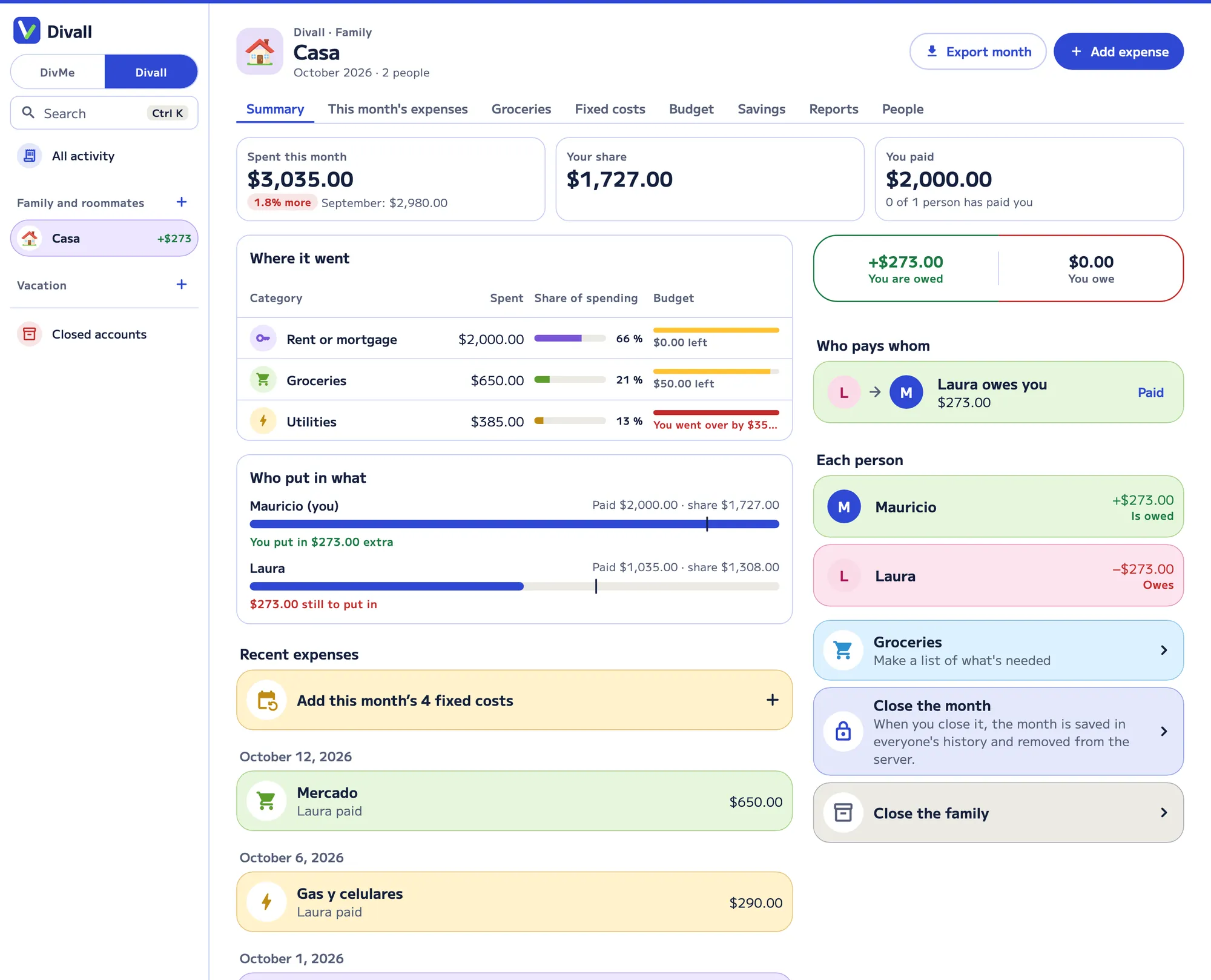Click the Utilities lightning bolt icon
The image size is (1211, 980).
click(x=263, y=421)
